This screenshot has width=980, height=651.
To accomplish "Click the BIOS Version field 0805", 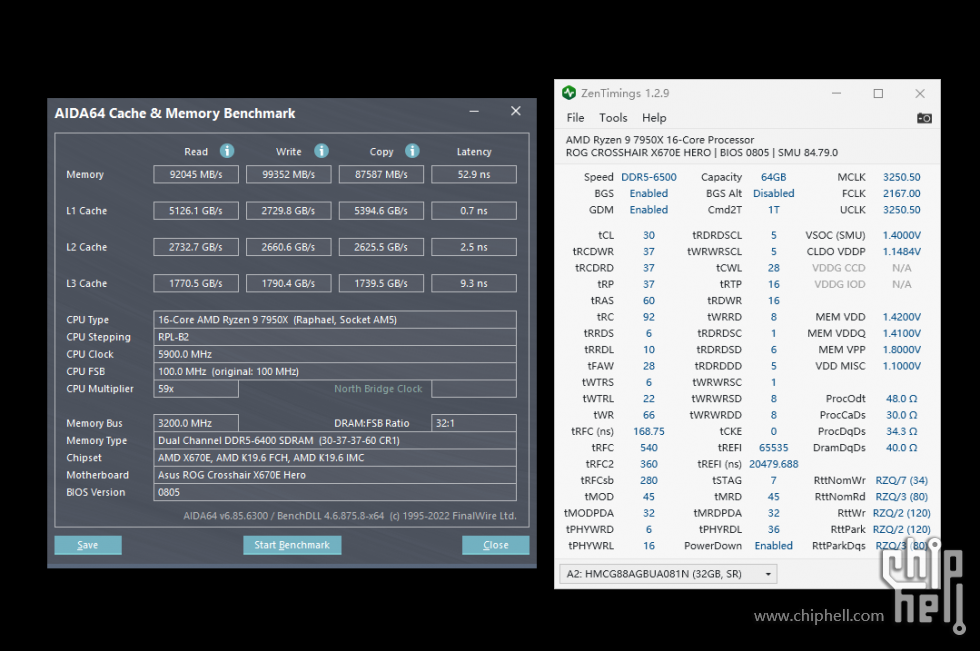I will coord(335,492).
